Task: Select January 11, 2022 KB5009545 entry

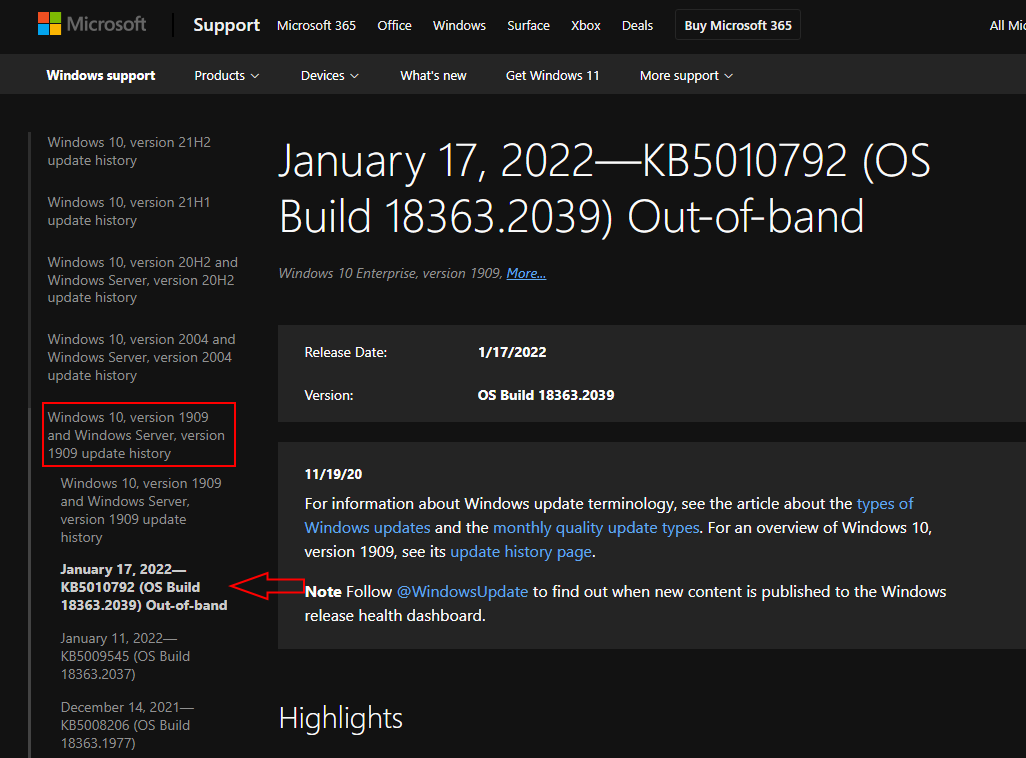Action: pyautogui.click(x=125, y=656)
